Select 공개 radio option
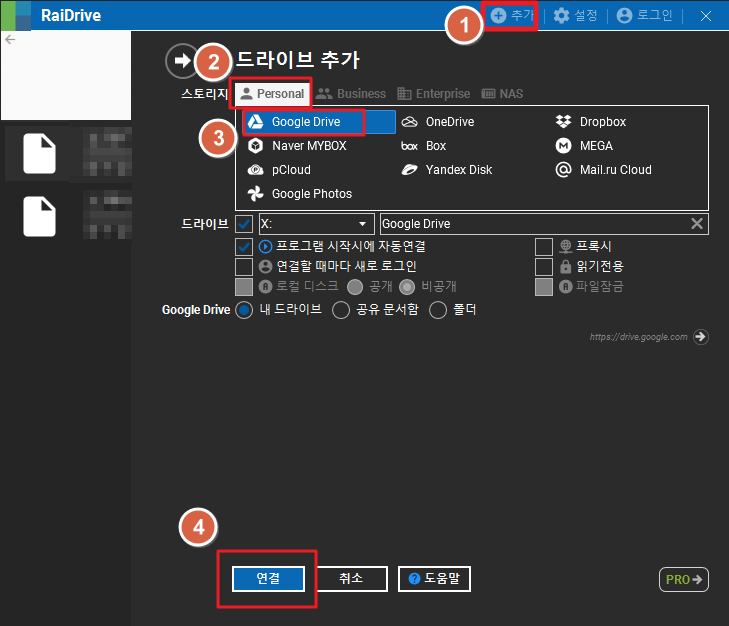Viewport: 729px width, 626px height. (x=355, y=287)
